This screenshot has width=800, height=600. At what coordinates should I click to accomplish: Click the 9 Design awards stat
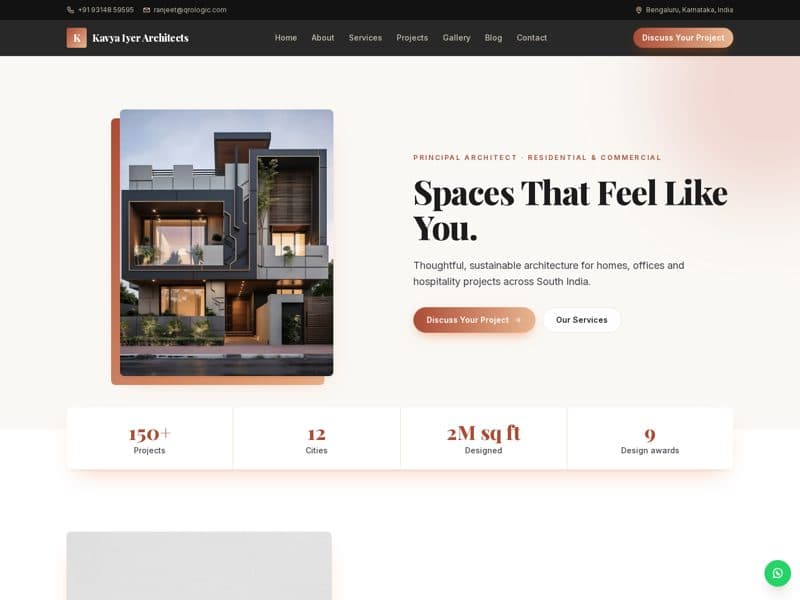point(650,439)
